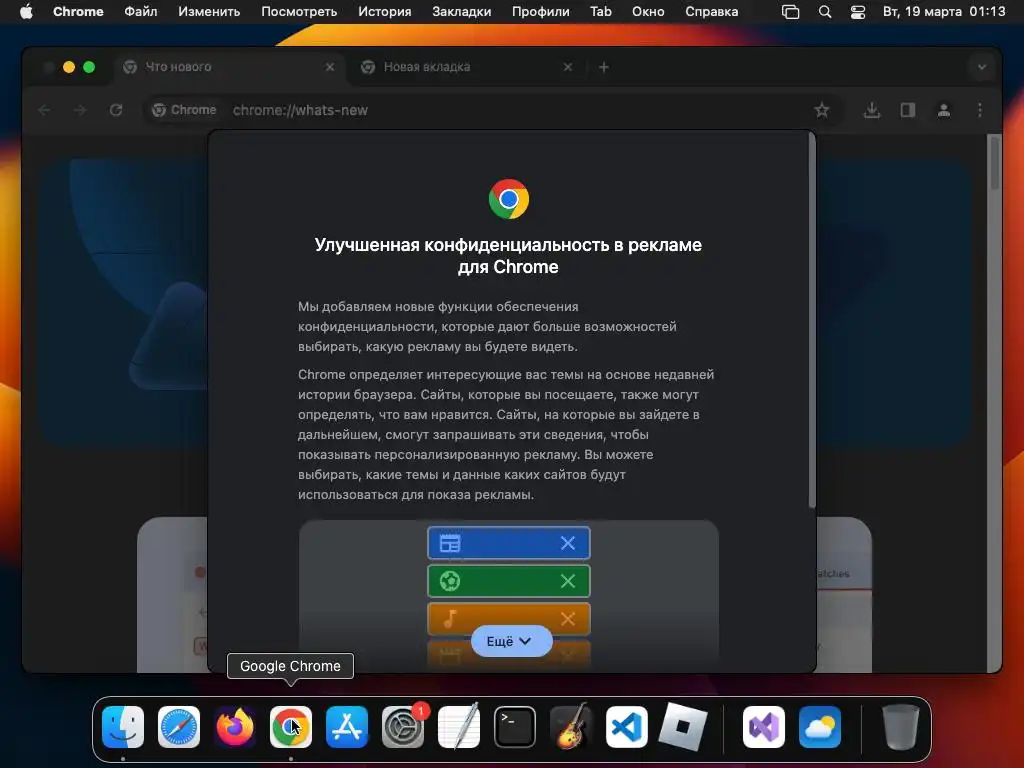The height and width of the screenshot is (768, 1024).
Task: Open the История menu
Action: (x=385, y=12)
